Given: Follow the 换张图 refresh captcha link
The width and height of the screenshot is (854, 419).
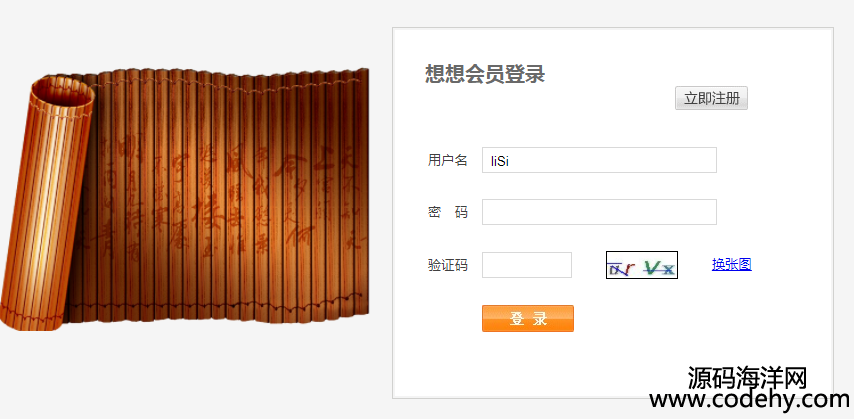Looking at the screenshot, I should click(731, 264).
